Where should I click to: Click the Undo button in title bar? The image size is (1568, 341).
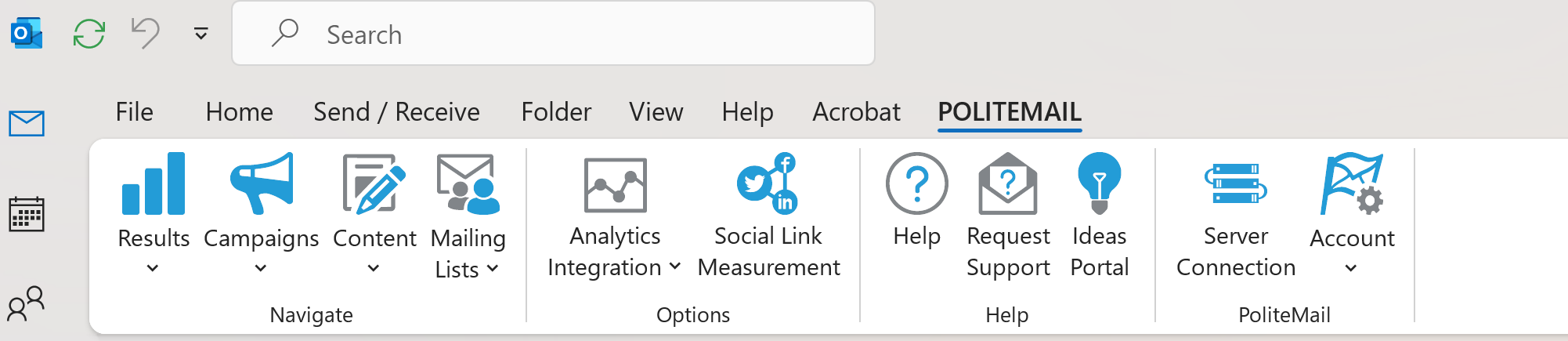pyautogui.click(x=146, y=34)
